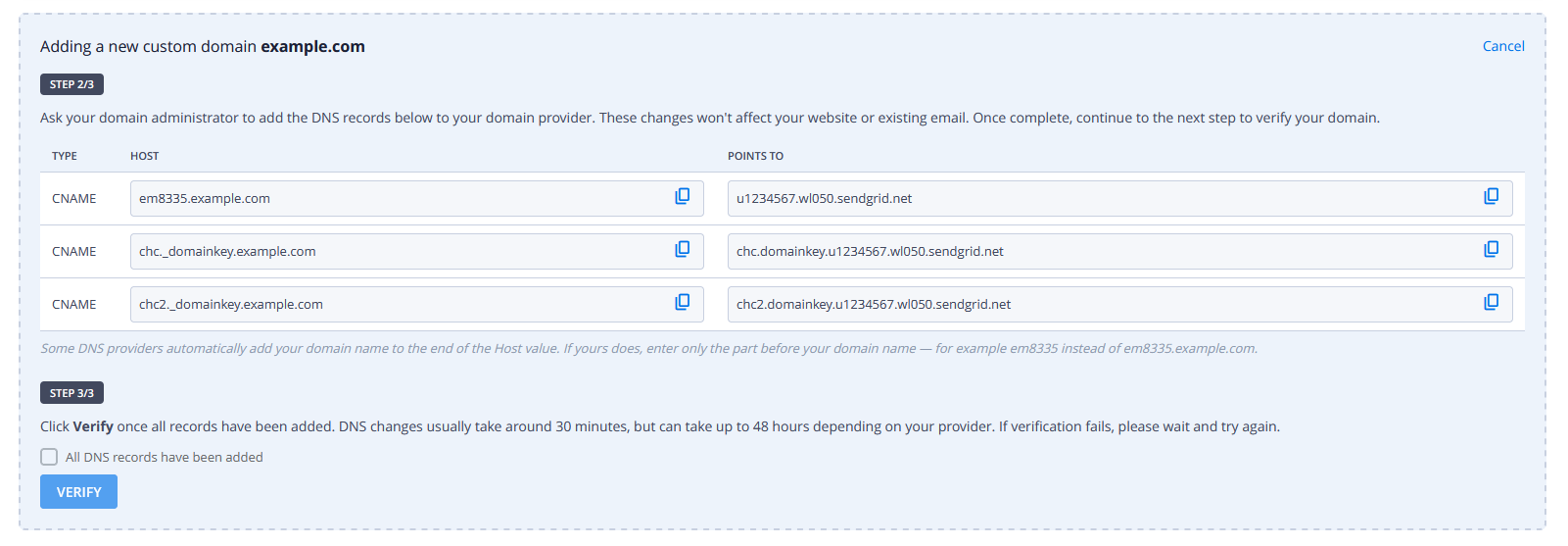Copy the chc._domainkey.example.com host value
Image resolution: width=1568 pixels, height=546 pixels.
pos(683,249)
